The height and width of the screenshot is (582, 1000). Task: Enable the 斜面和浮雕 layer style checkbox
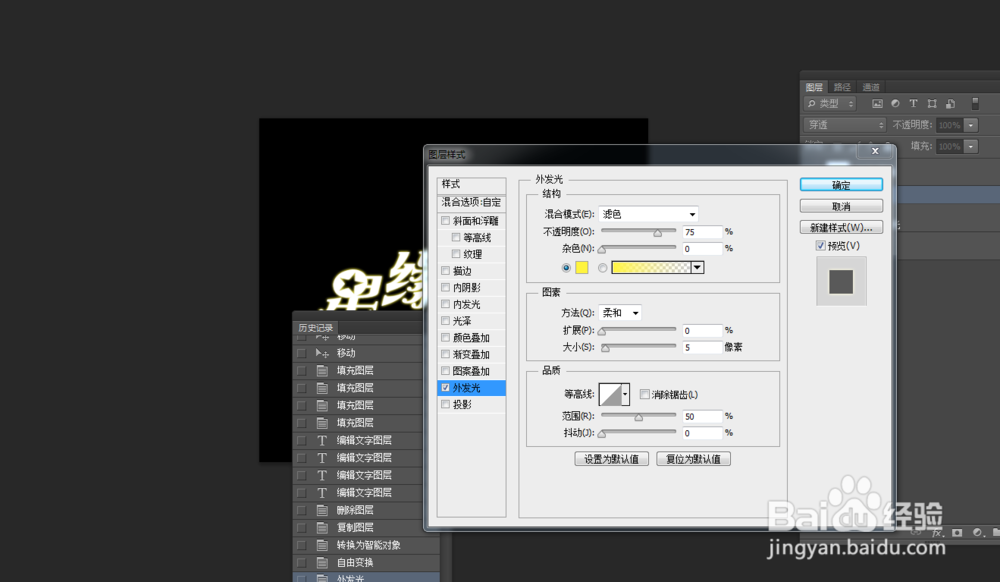(446, 220)
